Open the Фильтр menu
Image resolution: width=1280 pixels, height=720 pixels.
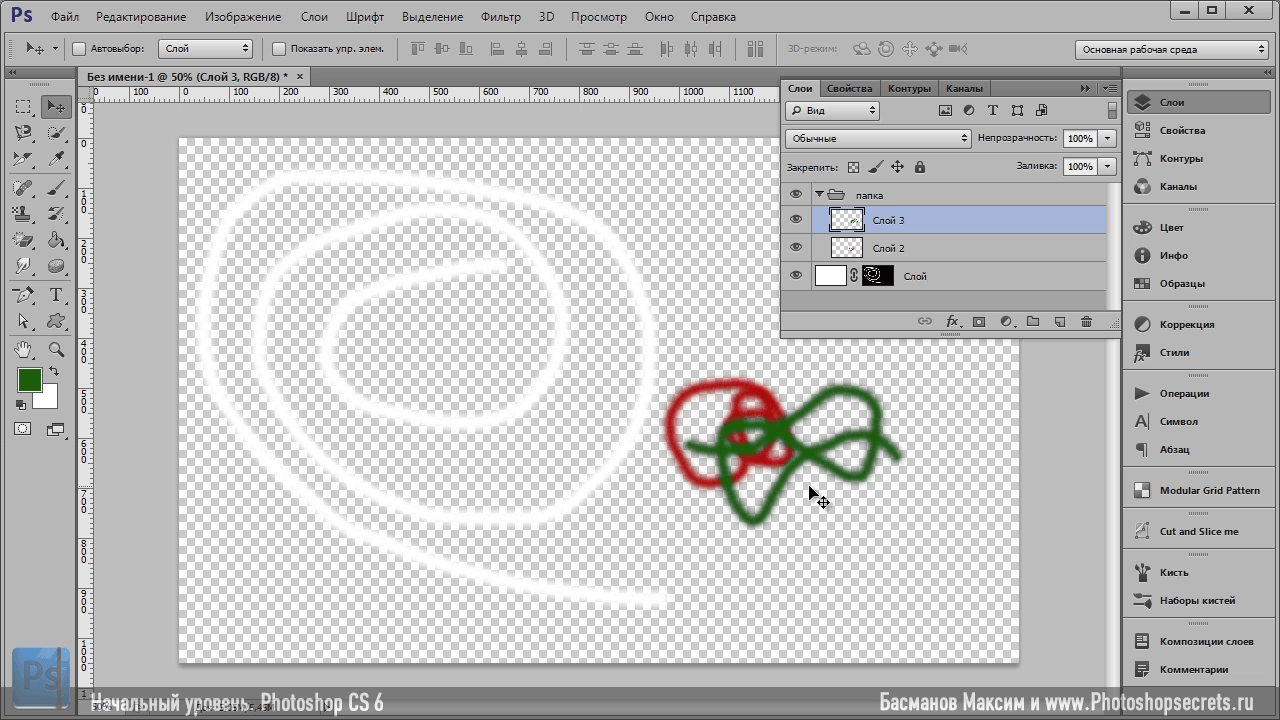500,17
